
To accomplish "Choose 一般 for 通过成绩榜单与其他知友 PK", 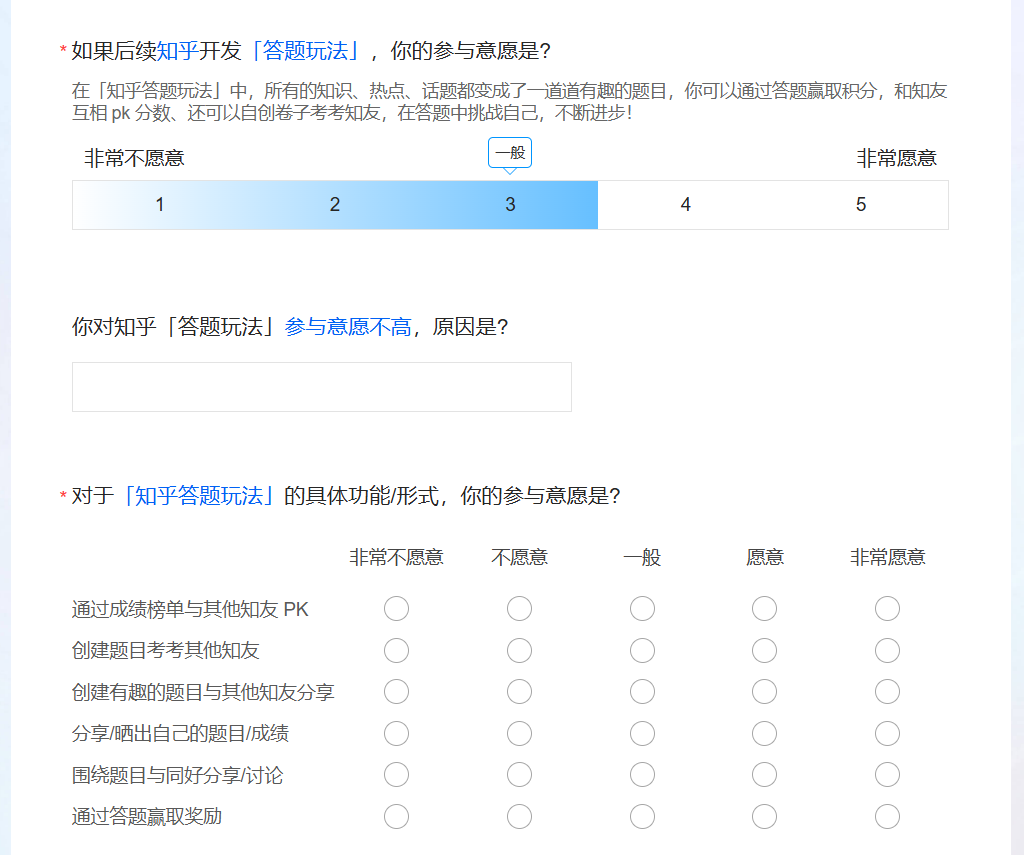I will (643, 608).
